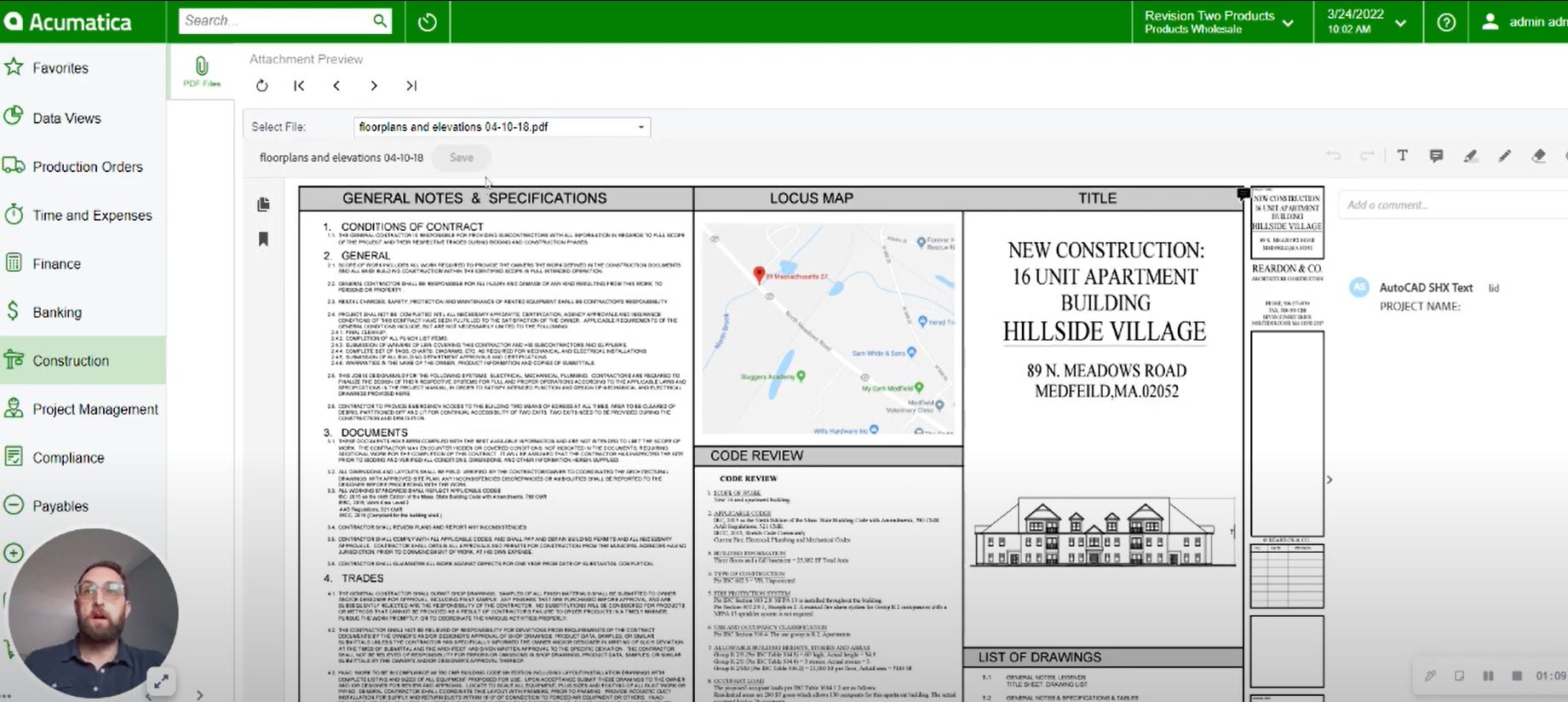1568x702 pixels.
Task: Open Banking workspace
Action: coord(57,313)
